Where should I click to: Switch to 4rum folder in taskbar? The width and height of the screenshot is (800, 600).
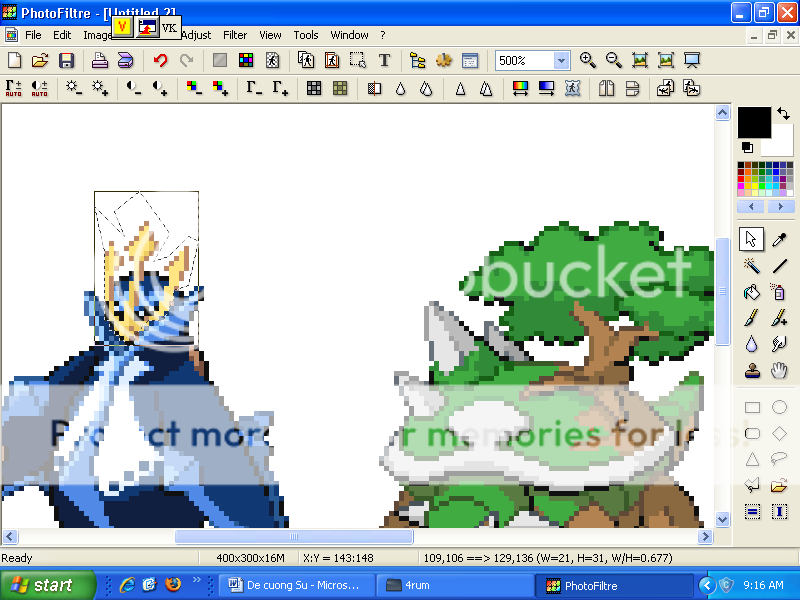454,585
